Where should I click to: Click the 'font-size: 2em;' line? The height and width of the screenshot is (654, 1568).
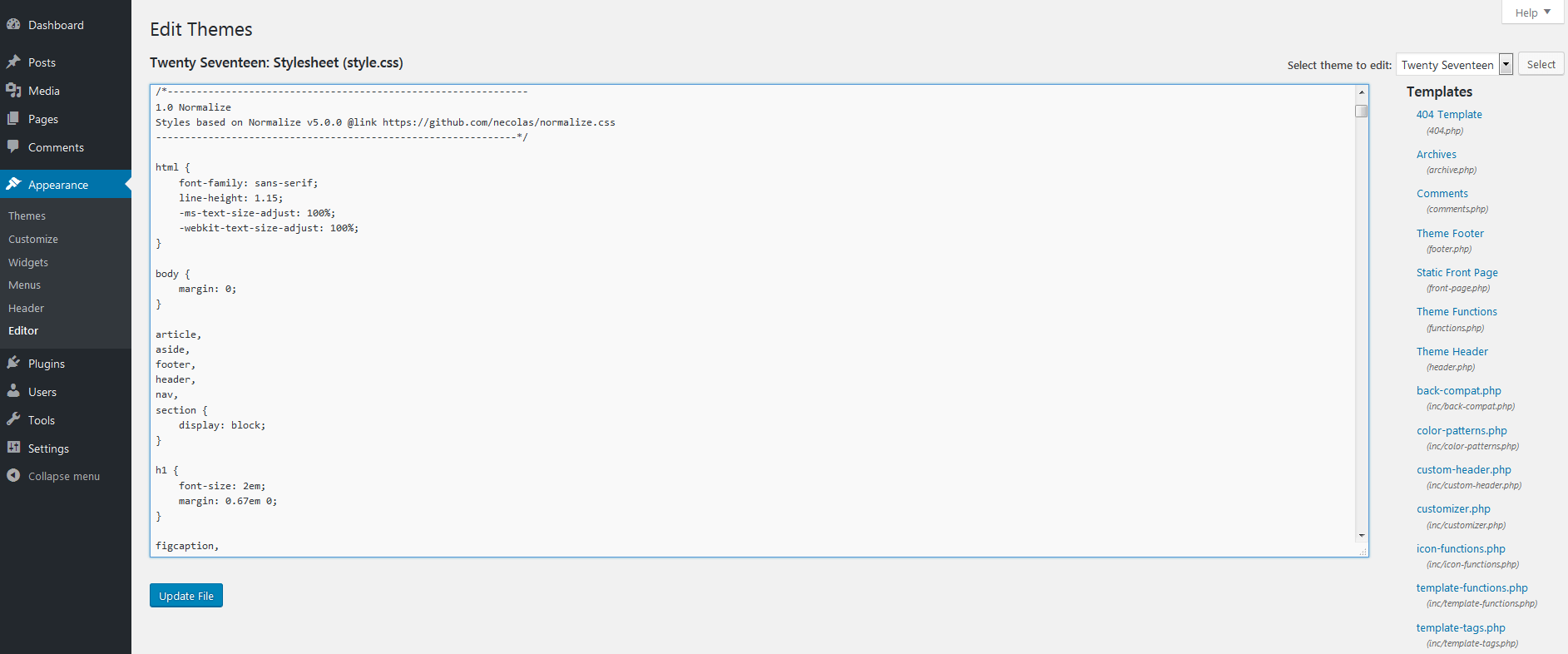pos(222,486)
